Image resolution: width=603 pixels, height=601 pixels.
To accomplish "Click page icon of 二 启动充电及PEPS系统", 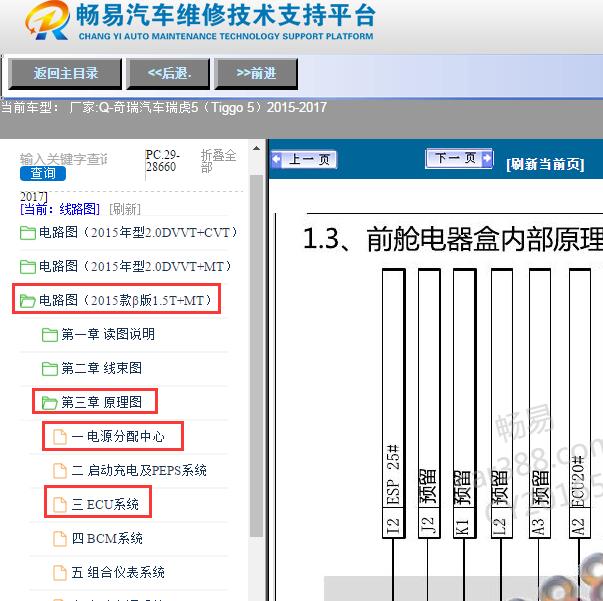I will 60,471.
